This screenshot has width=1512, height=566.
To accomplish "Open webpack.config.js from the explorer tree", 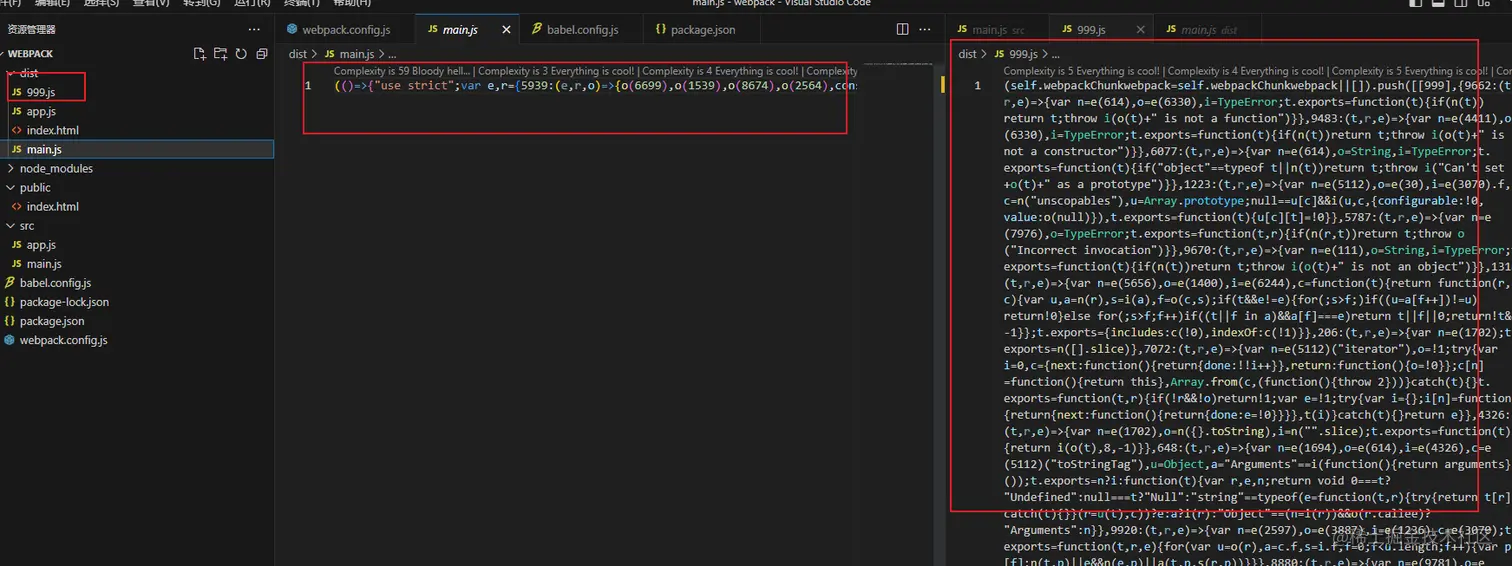I will (x=137, y=340).
